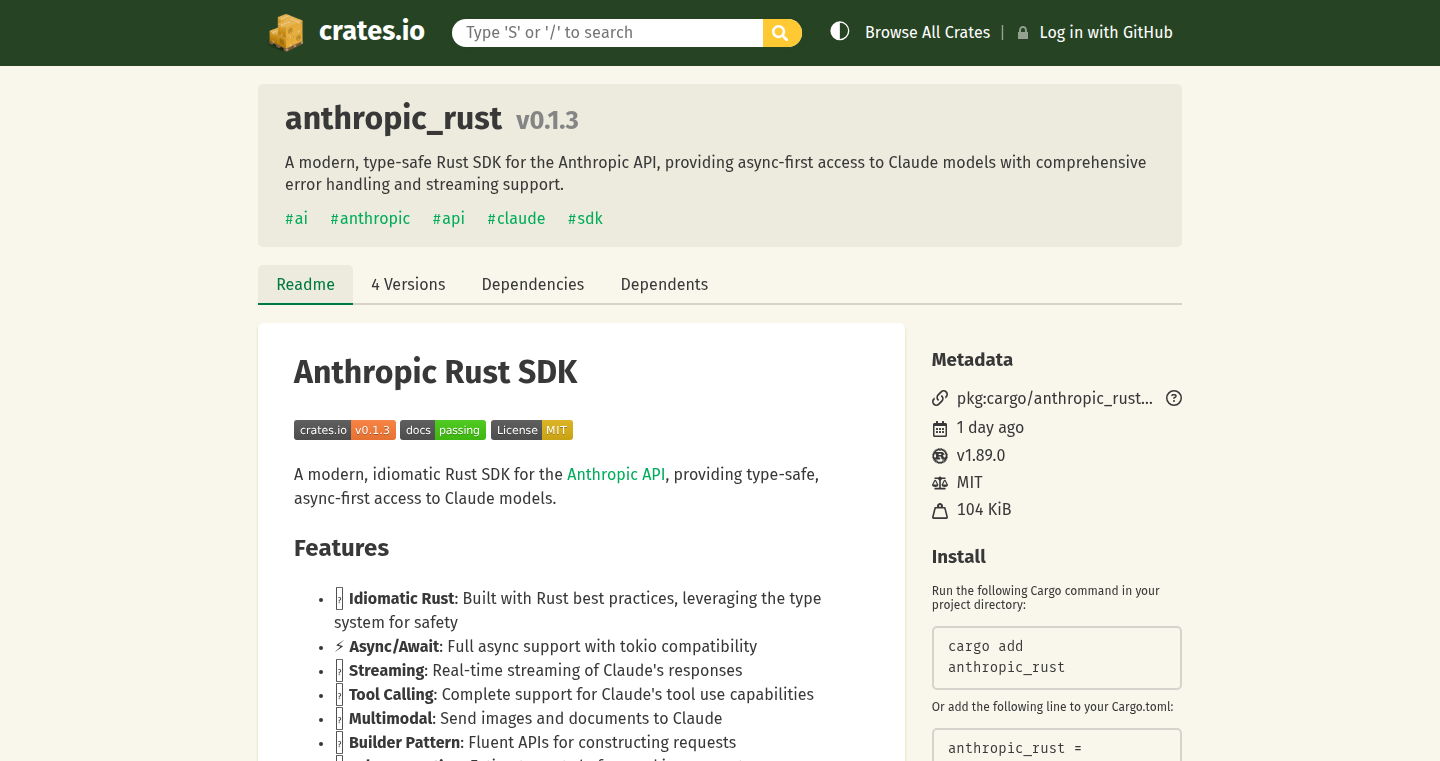The image size is (1440, 761).
Task: Open Browse All Crates
Action: pyautogui.click(x=927, y=32)
